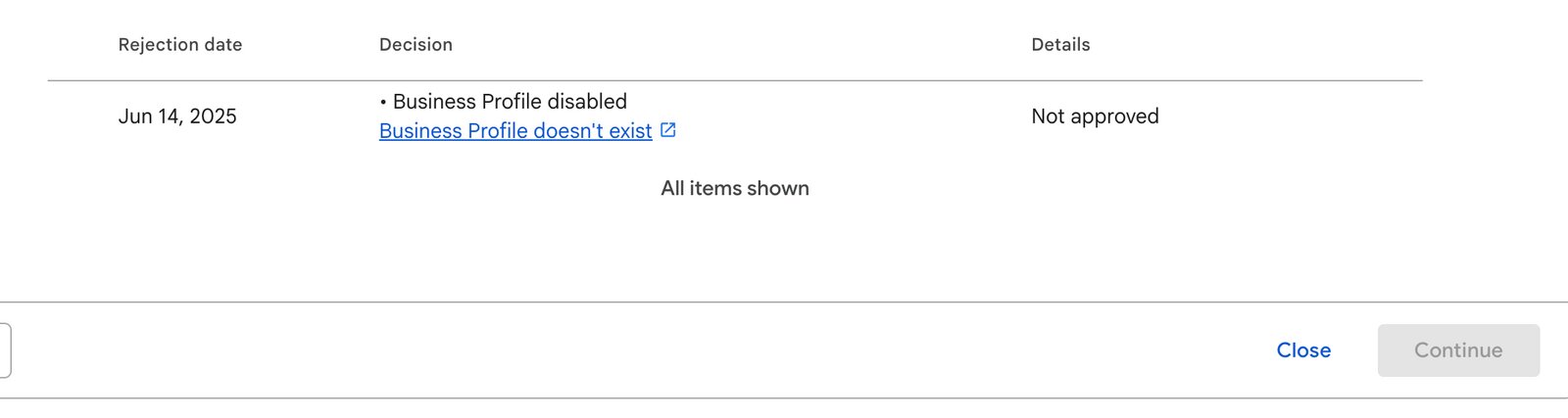This screenshot has width=1568, height=418.
Task: Follow the "Business Profile doesn't exist" link
Action: click(x=515, y=131)
